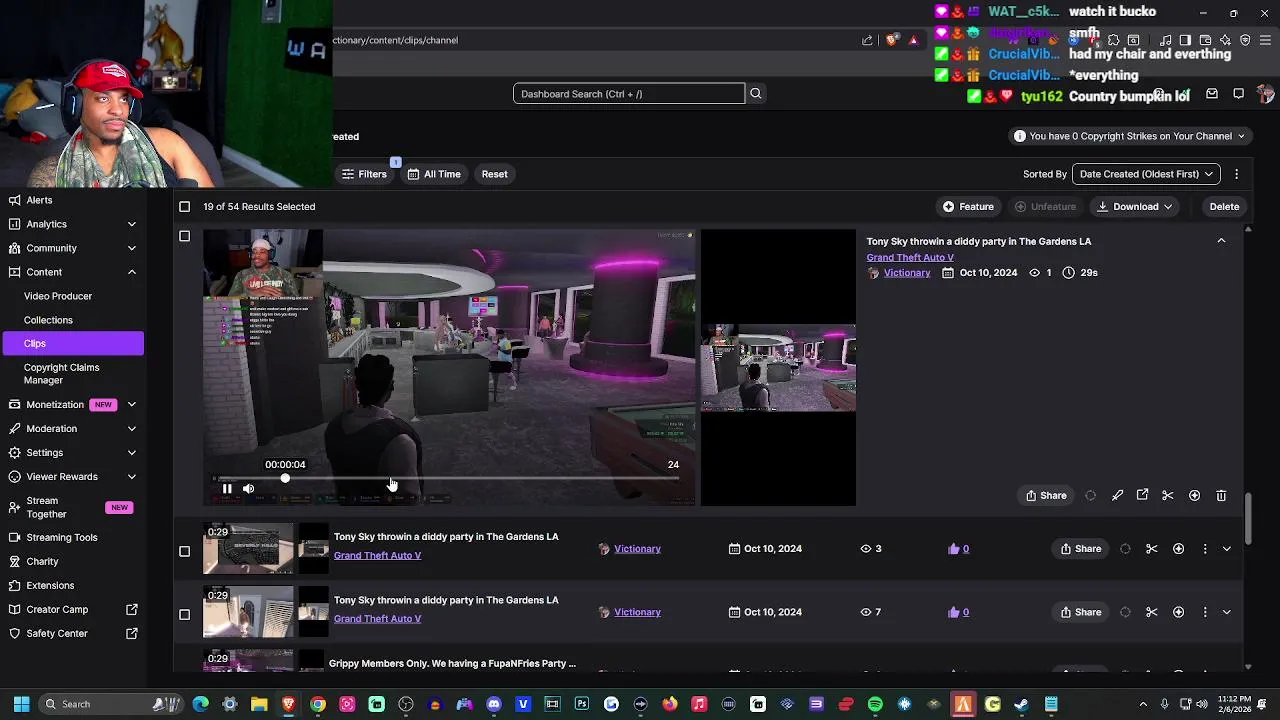Delete the selected clips
This screenshot has height=720, width=1280.
(x=1224, y=207)
